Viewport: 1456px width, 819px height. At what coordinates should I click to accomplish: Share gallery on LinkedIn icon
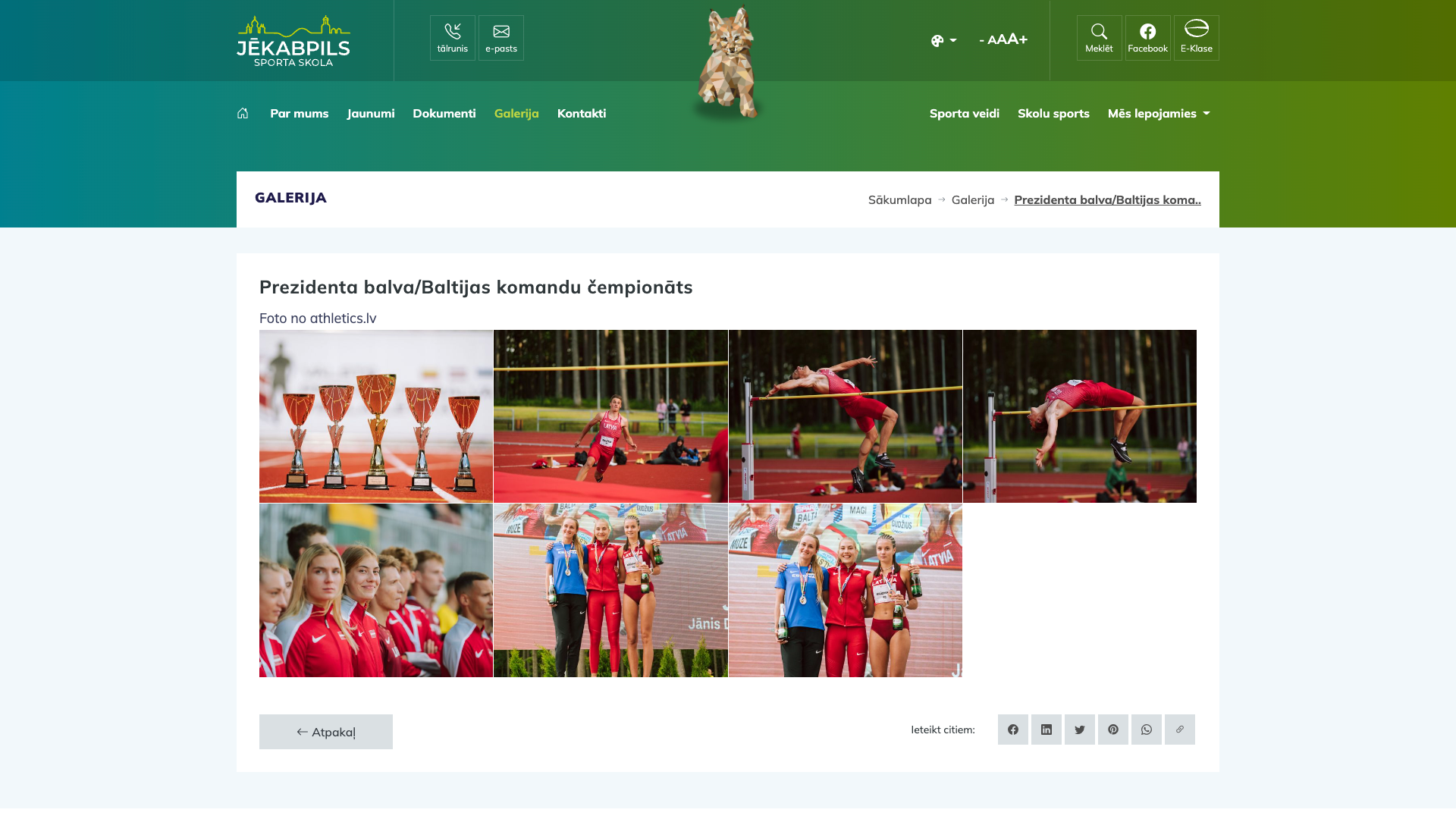[x=1046, y=730]
